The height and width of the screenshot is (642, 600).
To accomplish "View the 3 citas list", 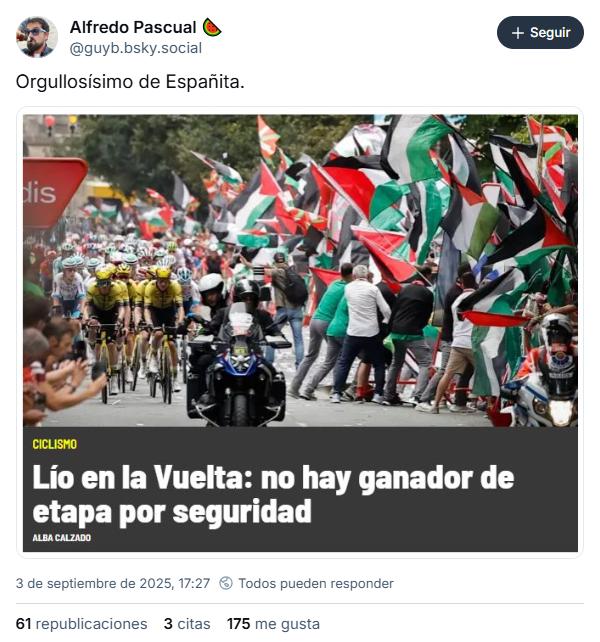I will tap(187, 624).
